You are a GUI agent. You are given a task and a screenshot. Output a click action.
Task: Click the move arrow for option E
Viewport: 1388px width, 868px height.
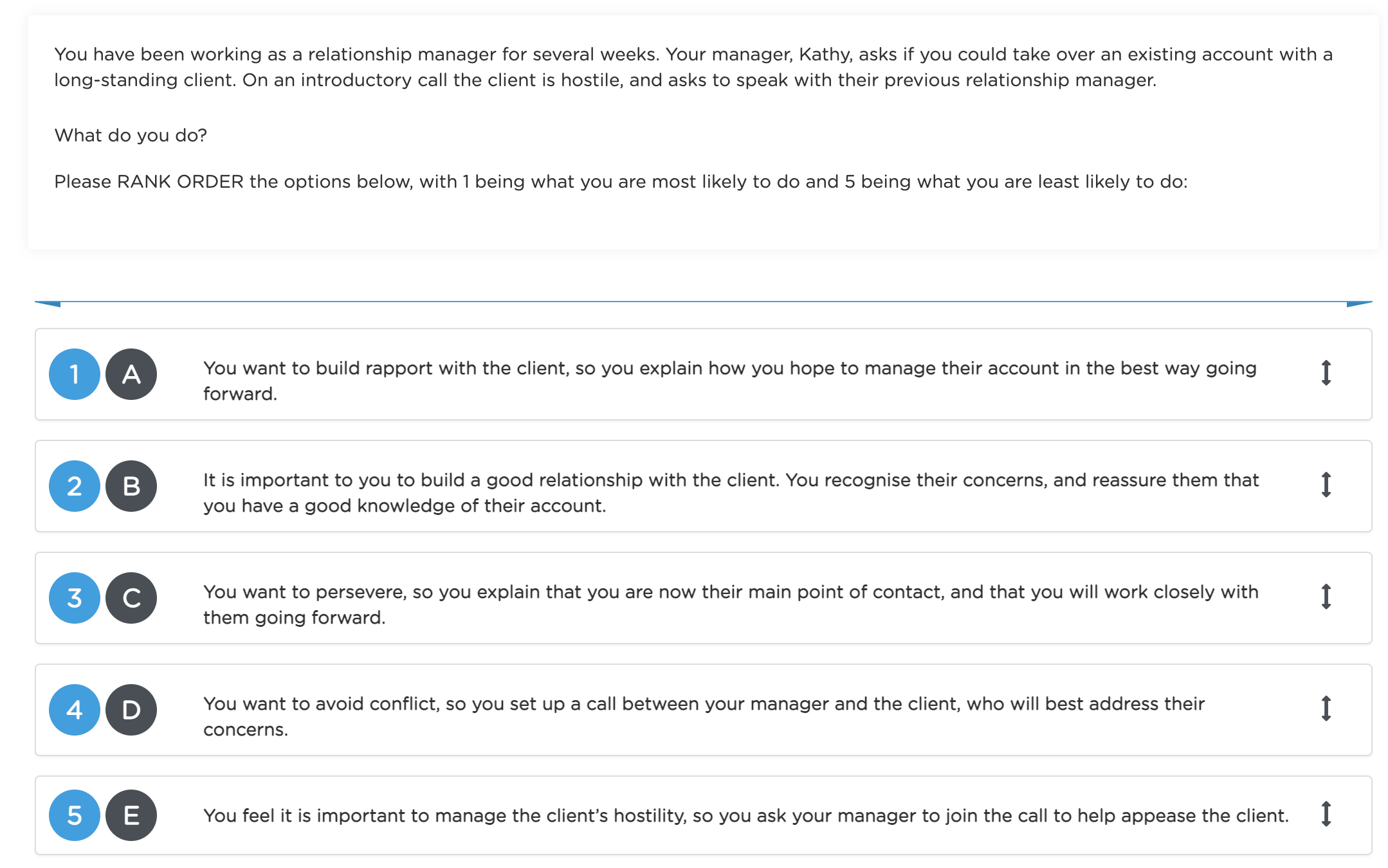(1326, 814)
